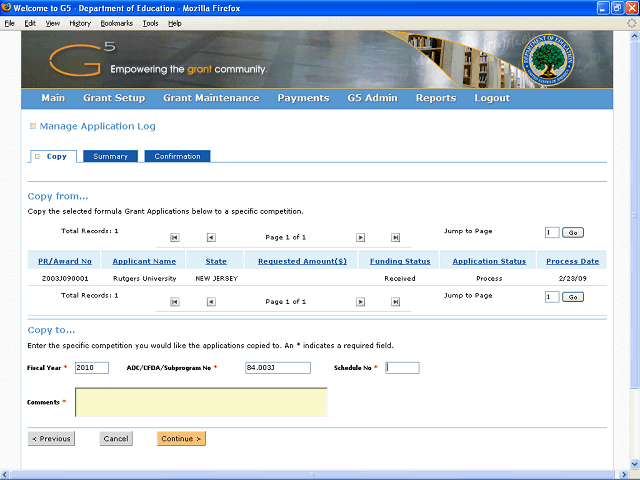Image resolution: width=640 pixels, height=480 pixels.
Task: Click the NEW JERSEY state cell
Action: point(216,279)
